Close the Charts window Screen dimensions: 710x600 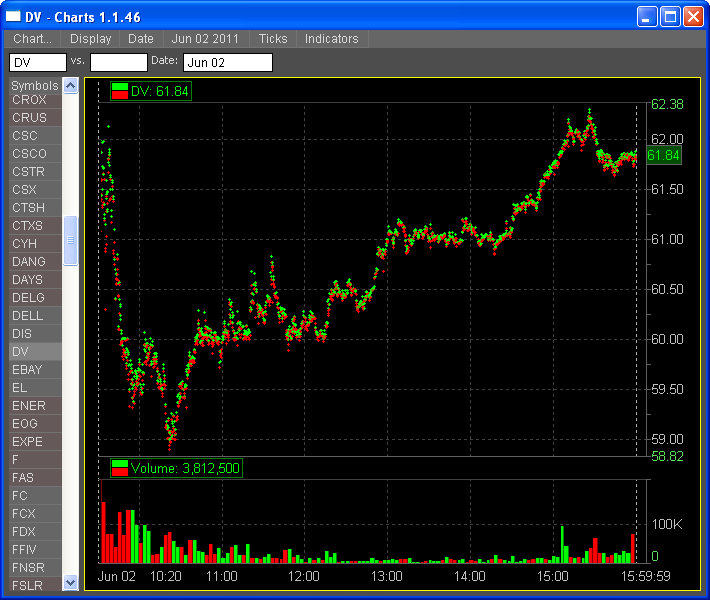click(693, 17)
